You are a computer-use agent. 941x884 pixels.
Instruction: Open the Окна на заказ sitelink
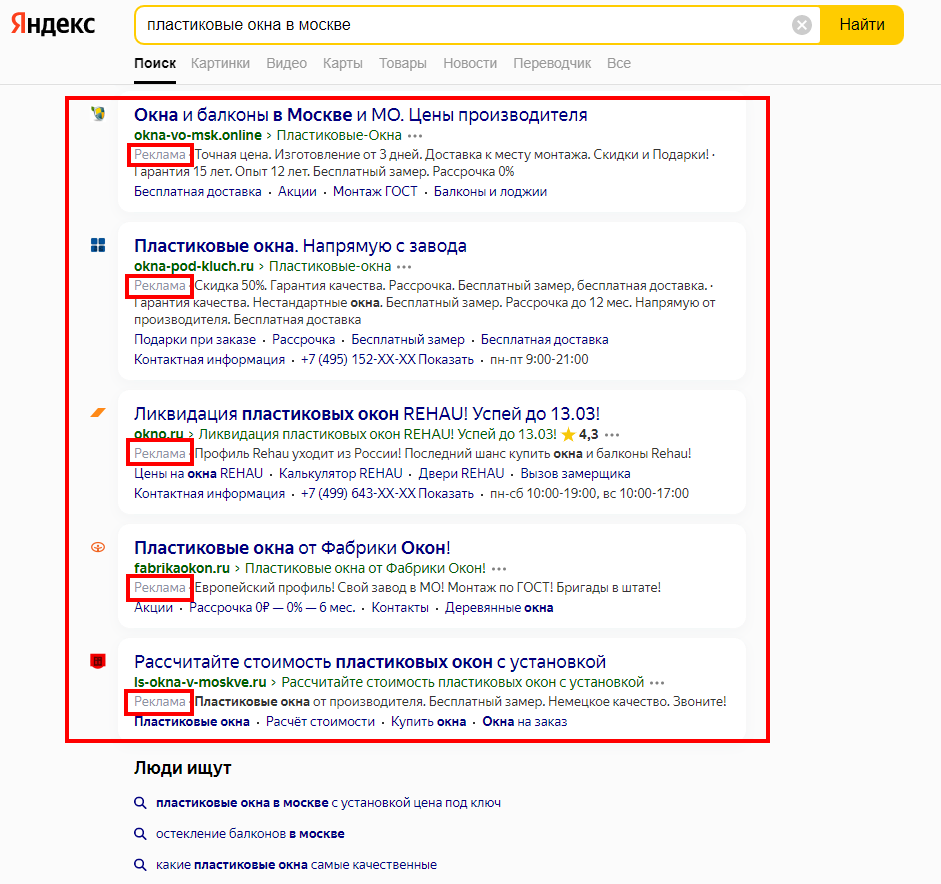525,721
